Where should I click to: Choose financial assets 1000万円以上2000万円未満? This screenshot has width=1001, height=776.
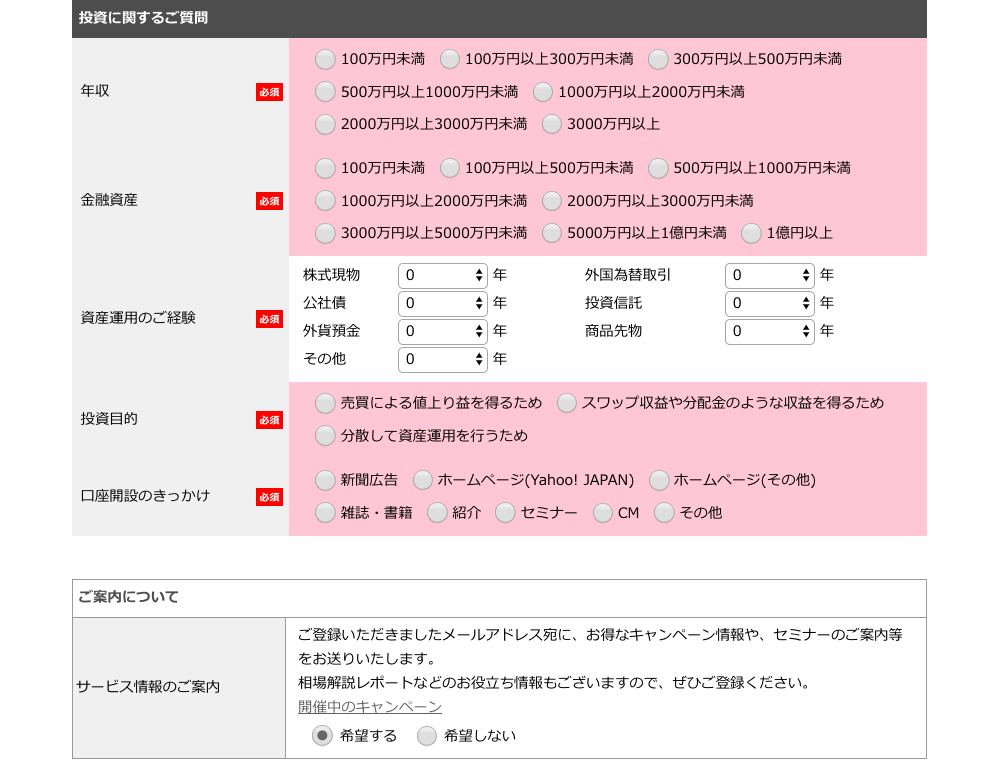[325, 201]
